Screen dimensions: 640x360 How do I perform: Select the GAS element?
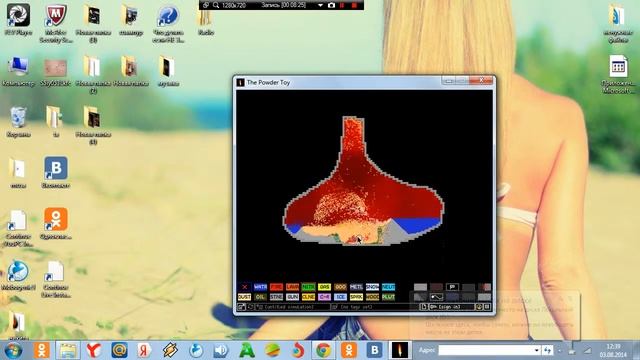point(324,287)
